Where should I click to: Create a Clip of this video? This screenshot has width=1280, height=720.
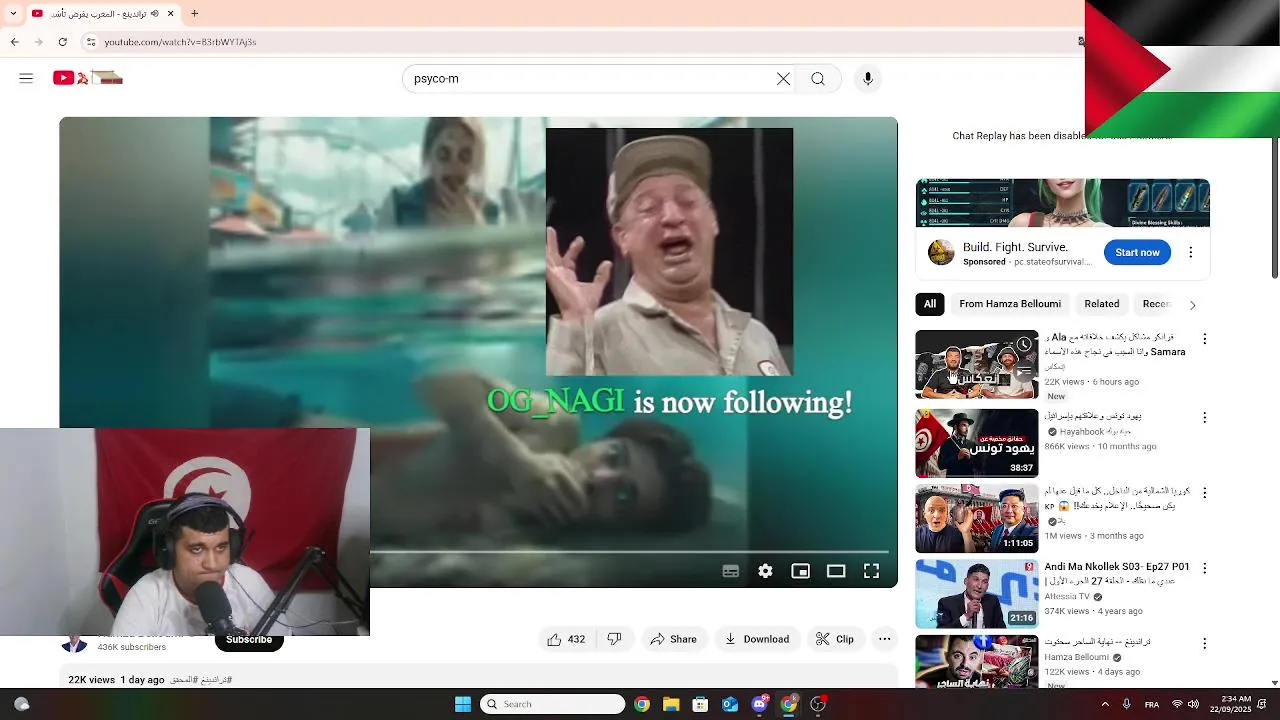(834, 639)
